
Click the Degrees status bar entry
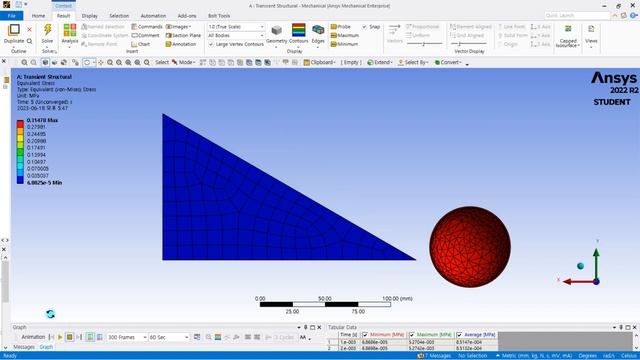coord(587,356)
